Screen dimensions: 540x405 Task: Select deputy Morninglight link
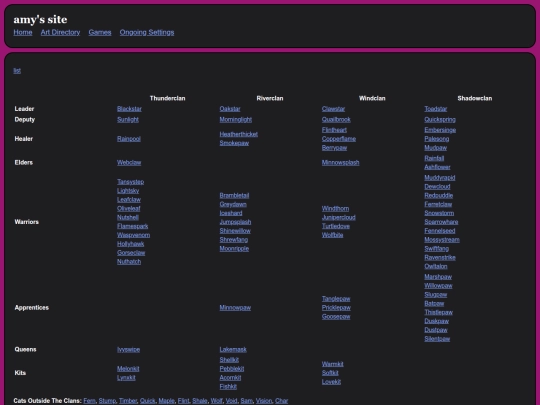point(236,120)
